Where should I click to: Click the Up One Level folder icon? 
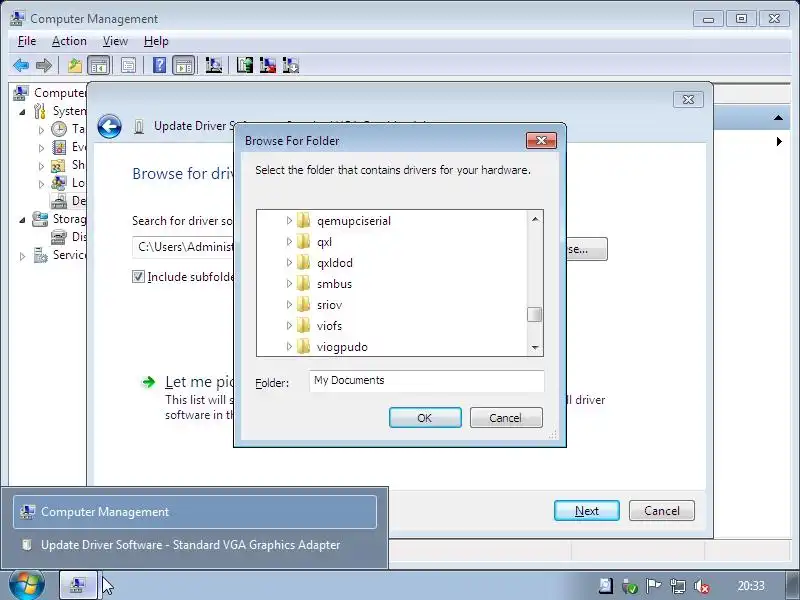click(x=75, y=65)
